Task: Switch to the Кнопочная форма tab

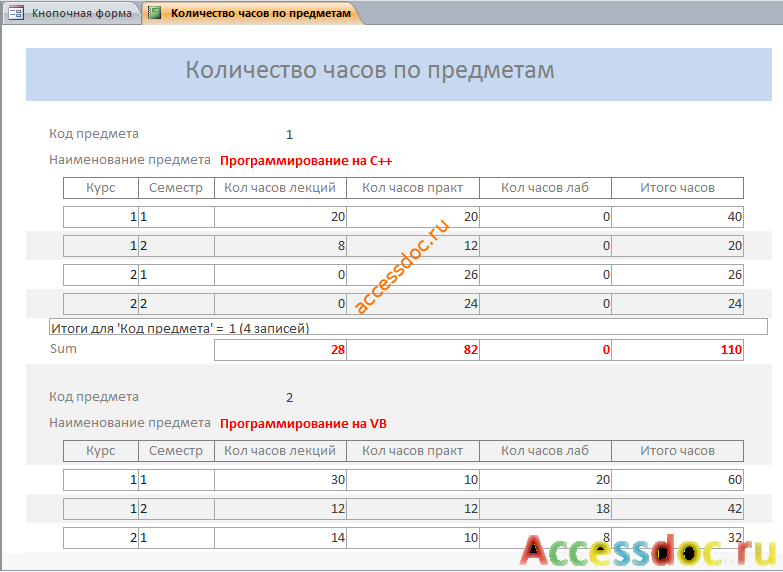Action: [72, 13]
